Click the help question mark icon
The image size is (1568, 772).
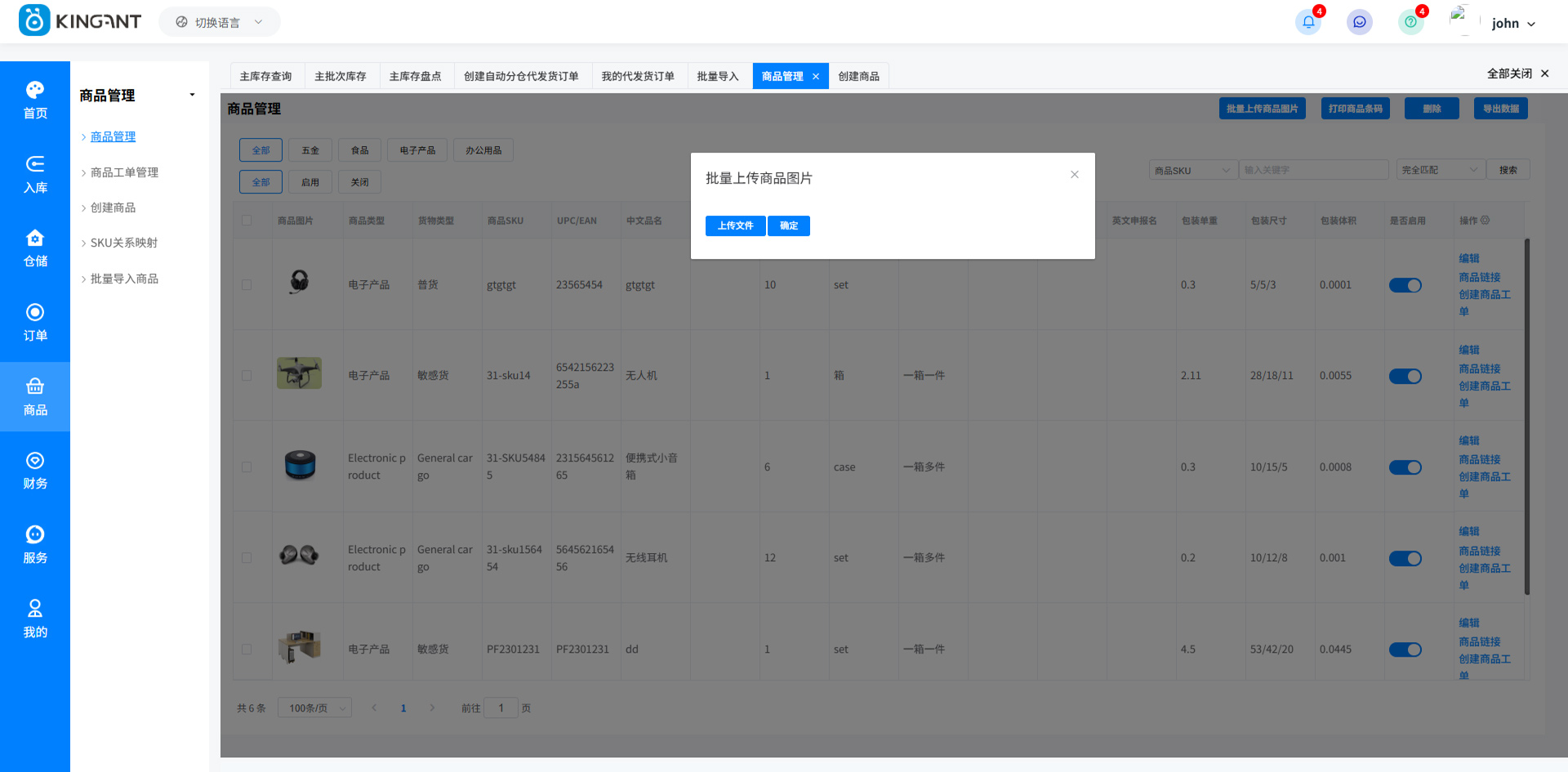pos(1410,22)
